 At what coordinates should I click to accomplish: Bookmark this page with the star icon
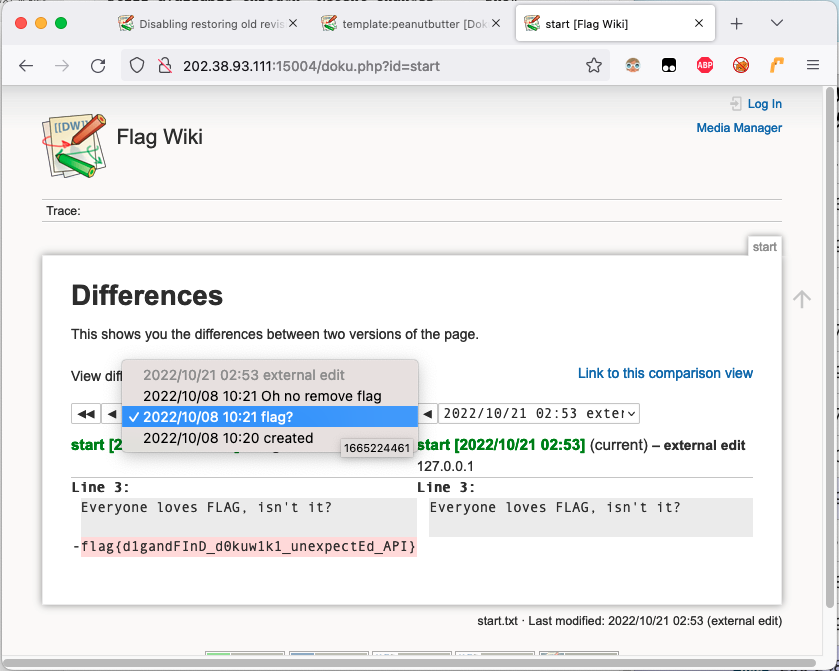tap(594, 66)
